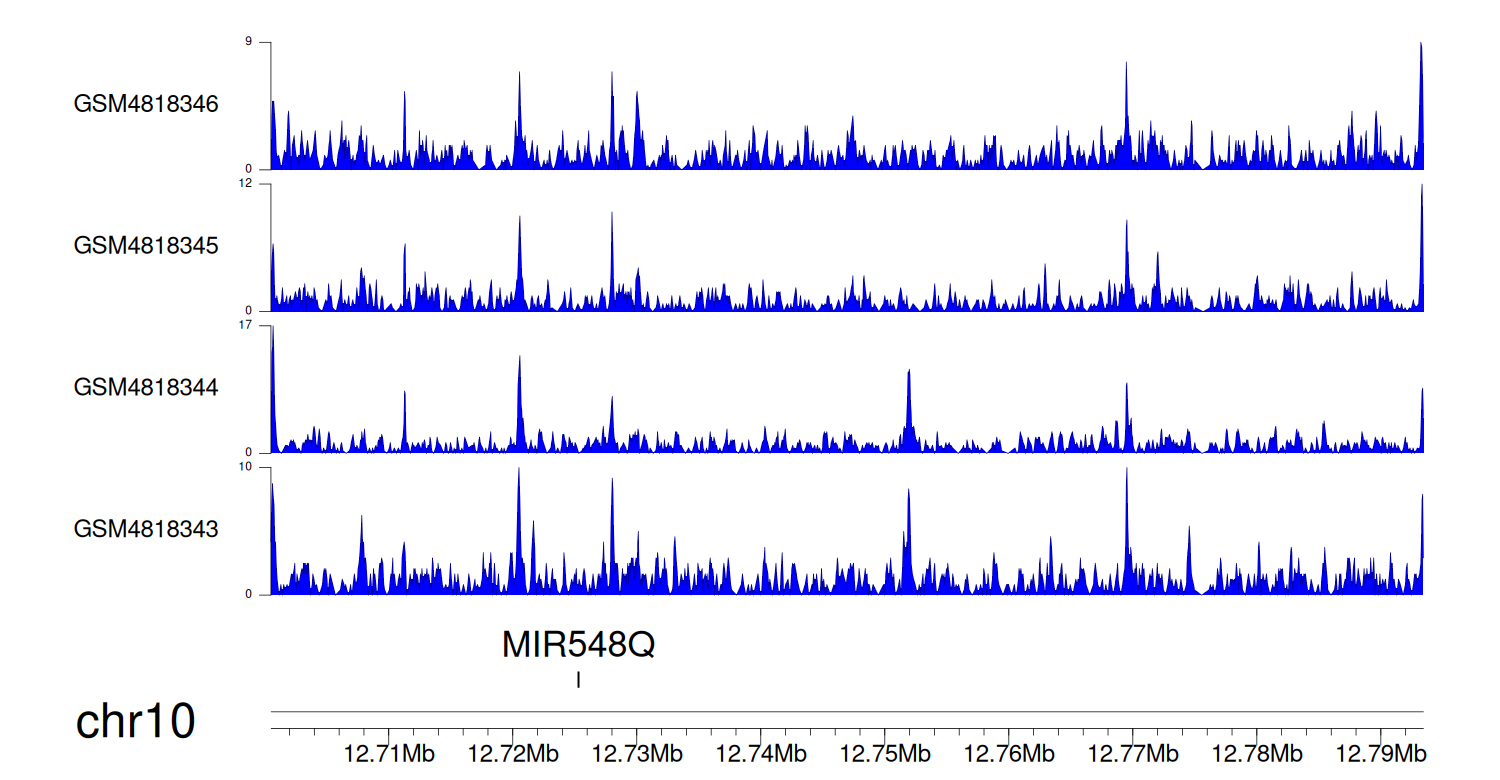Image resolution: width=1500 pixels, height=780 pixels.
Task: Click the MIR548Q gene label
Action: click(578, 645)
